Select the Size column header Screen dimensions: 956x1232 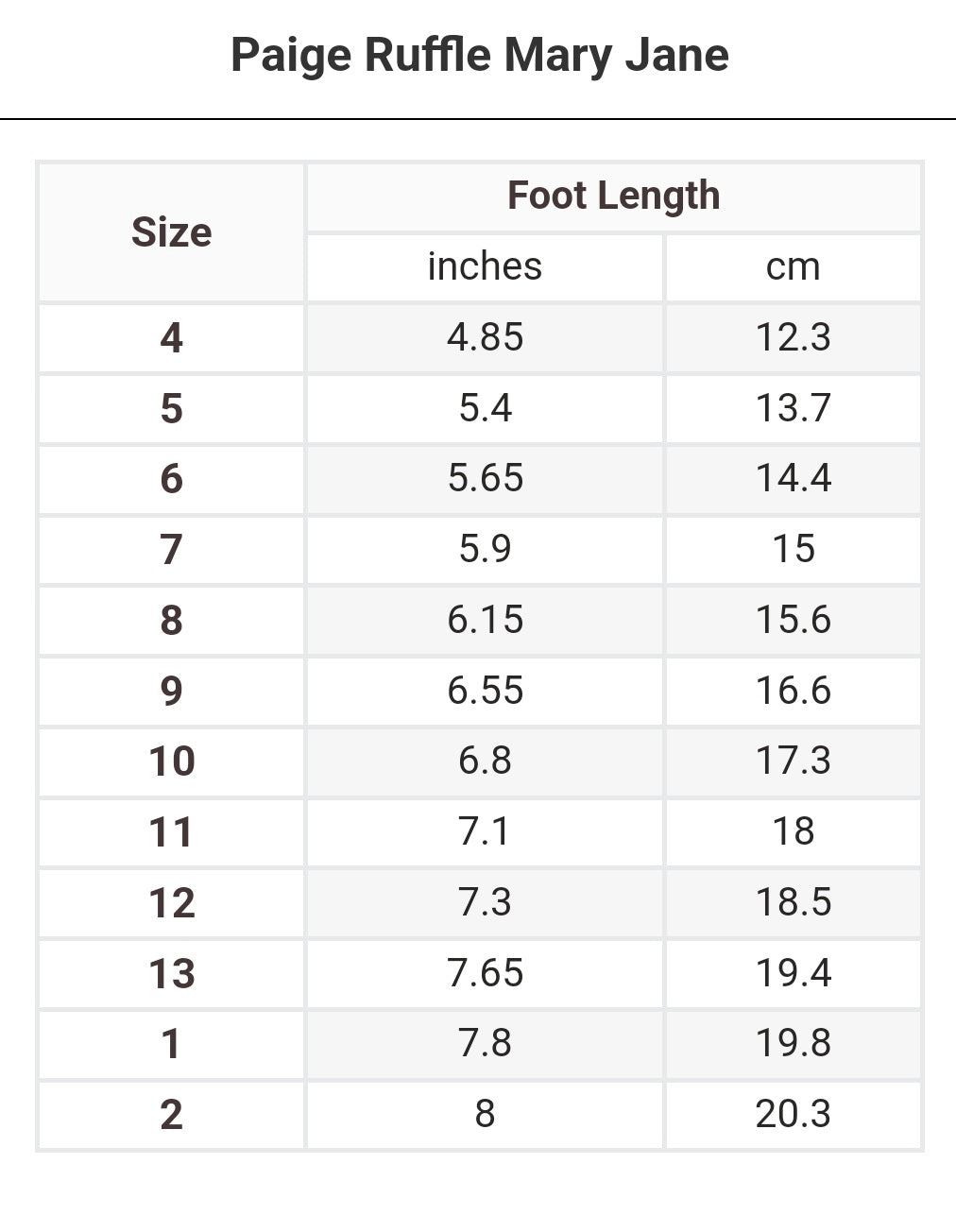(x=171, y=232)
